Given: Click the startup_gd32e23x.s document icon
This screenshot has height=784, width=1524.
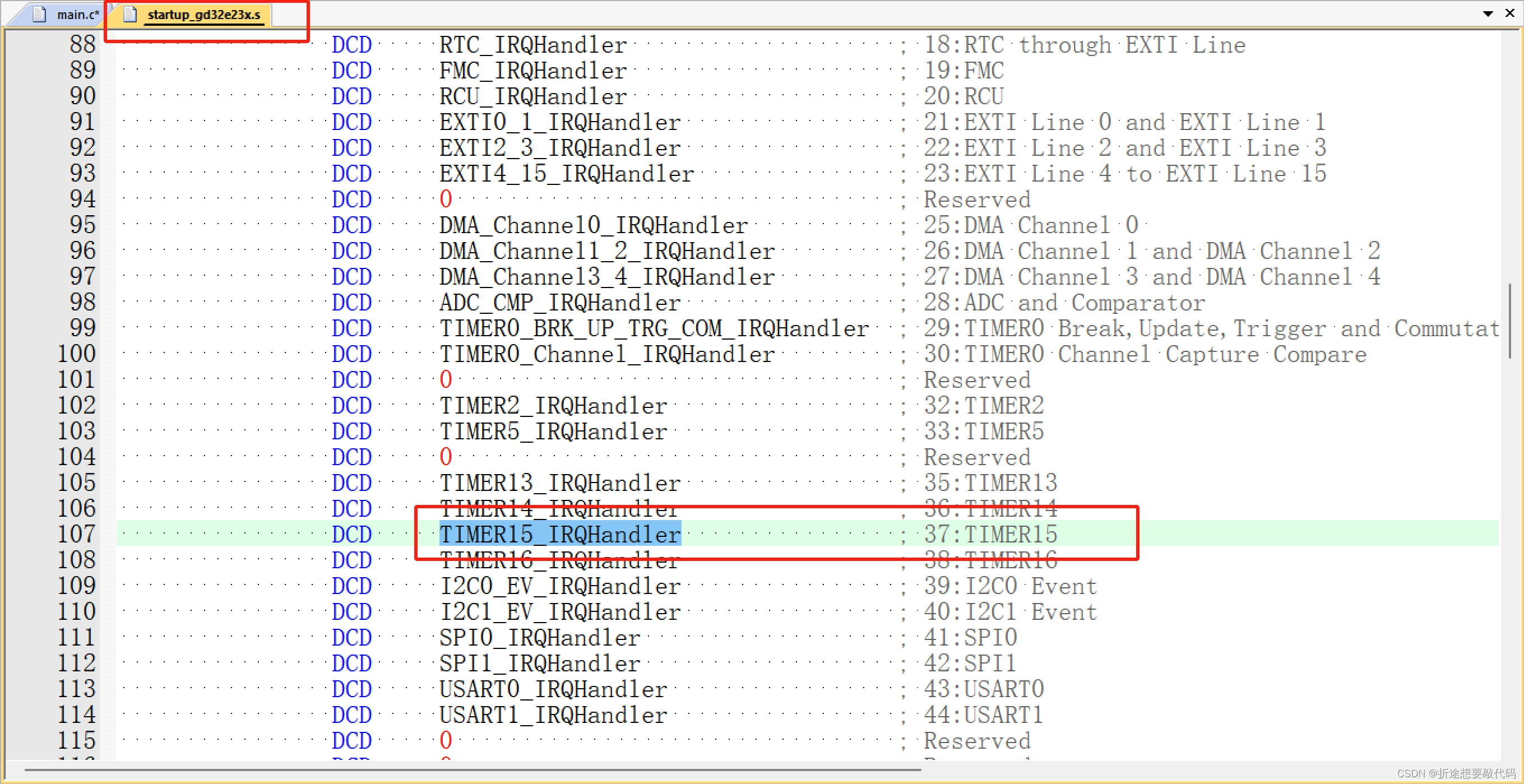Looking at the screenshot, I should point(129,14).
